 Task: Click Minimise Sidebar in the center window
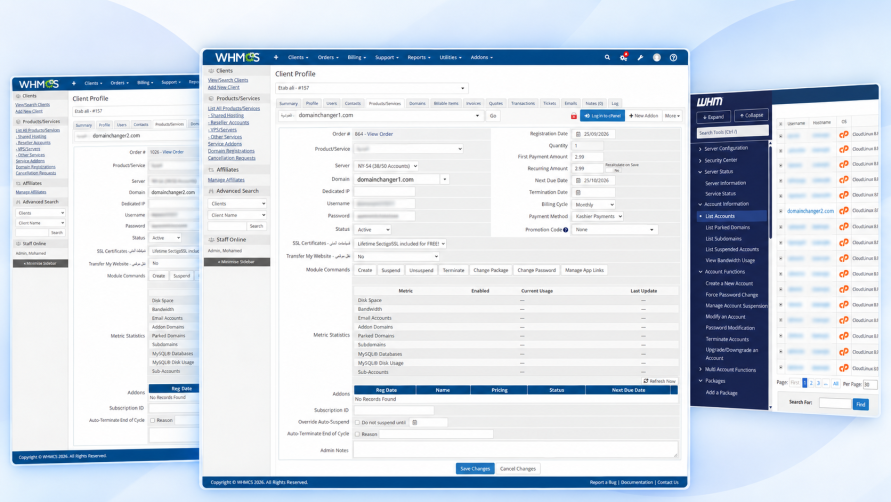coord(237,262)
